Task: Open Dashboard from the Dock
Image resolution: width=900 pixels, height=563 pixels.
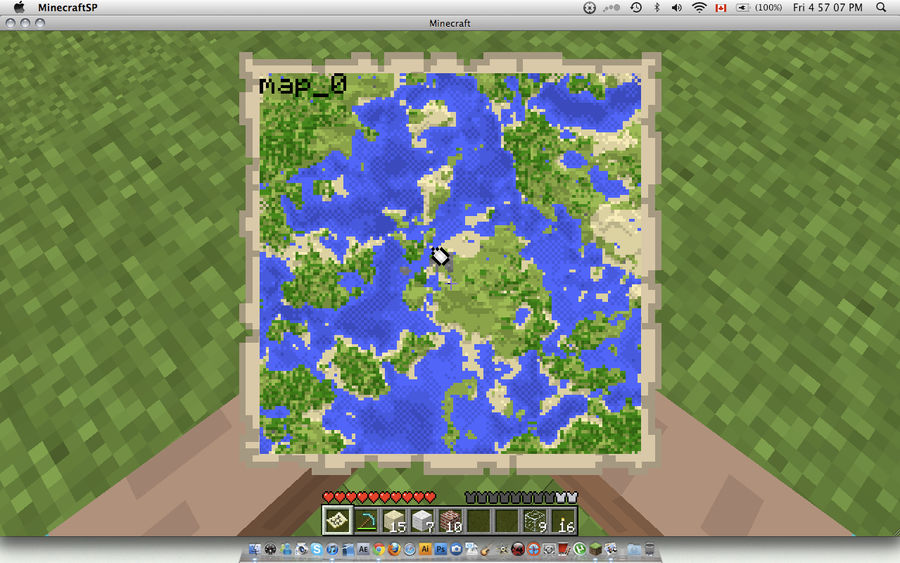Action: tap(270, 549)
